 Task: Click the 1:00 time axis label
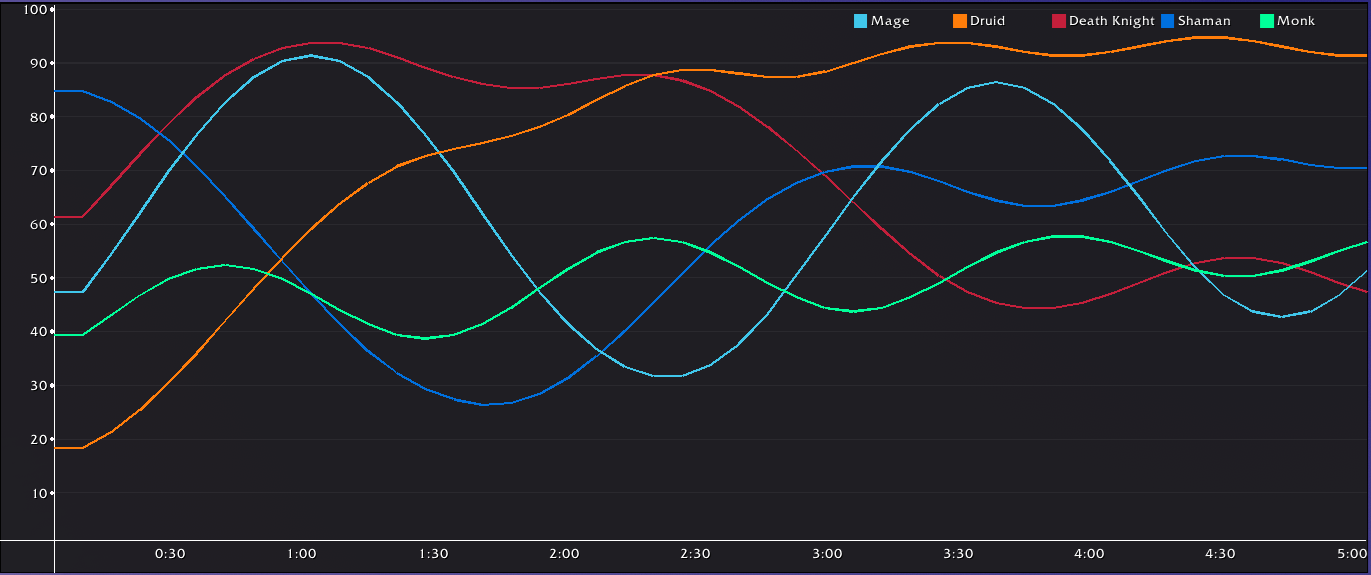(301, 554)
